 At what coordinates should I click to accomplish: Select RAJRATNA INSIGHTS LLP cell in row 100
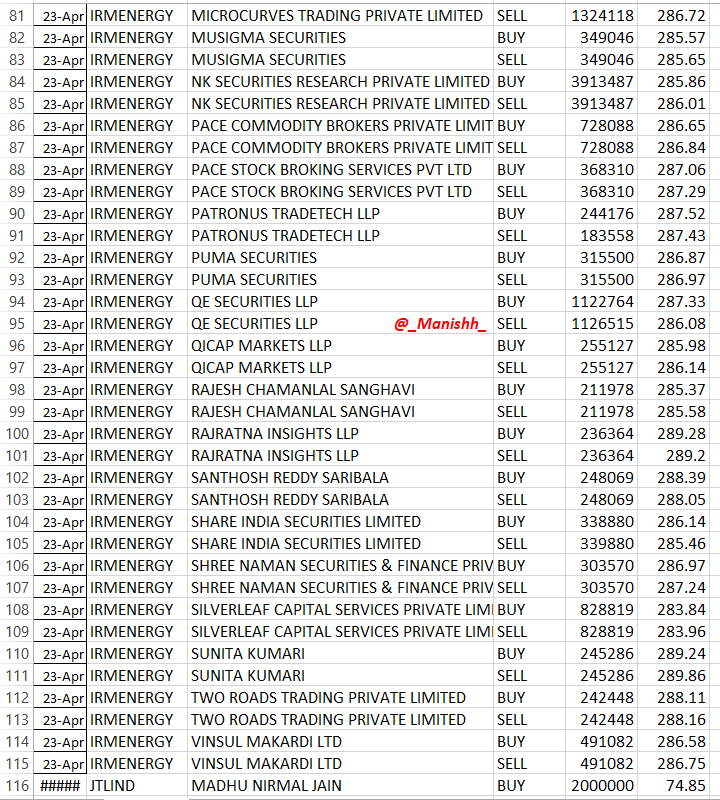[340, 433]
